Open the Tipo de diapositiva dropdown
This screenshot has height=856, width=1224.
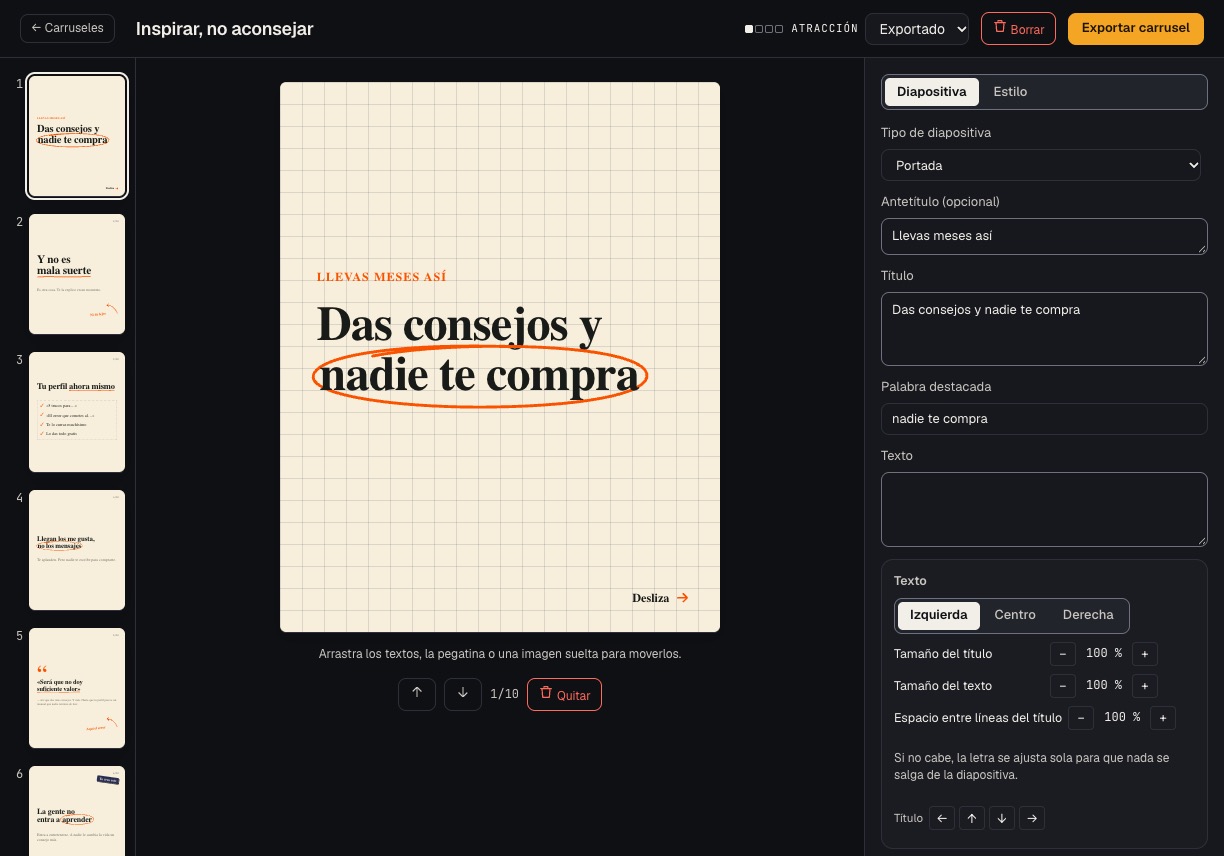coord(1041,165)
